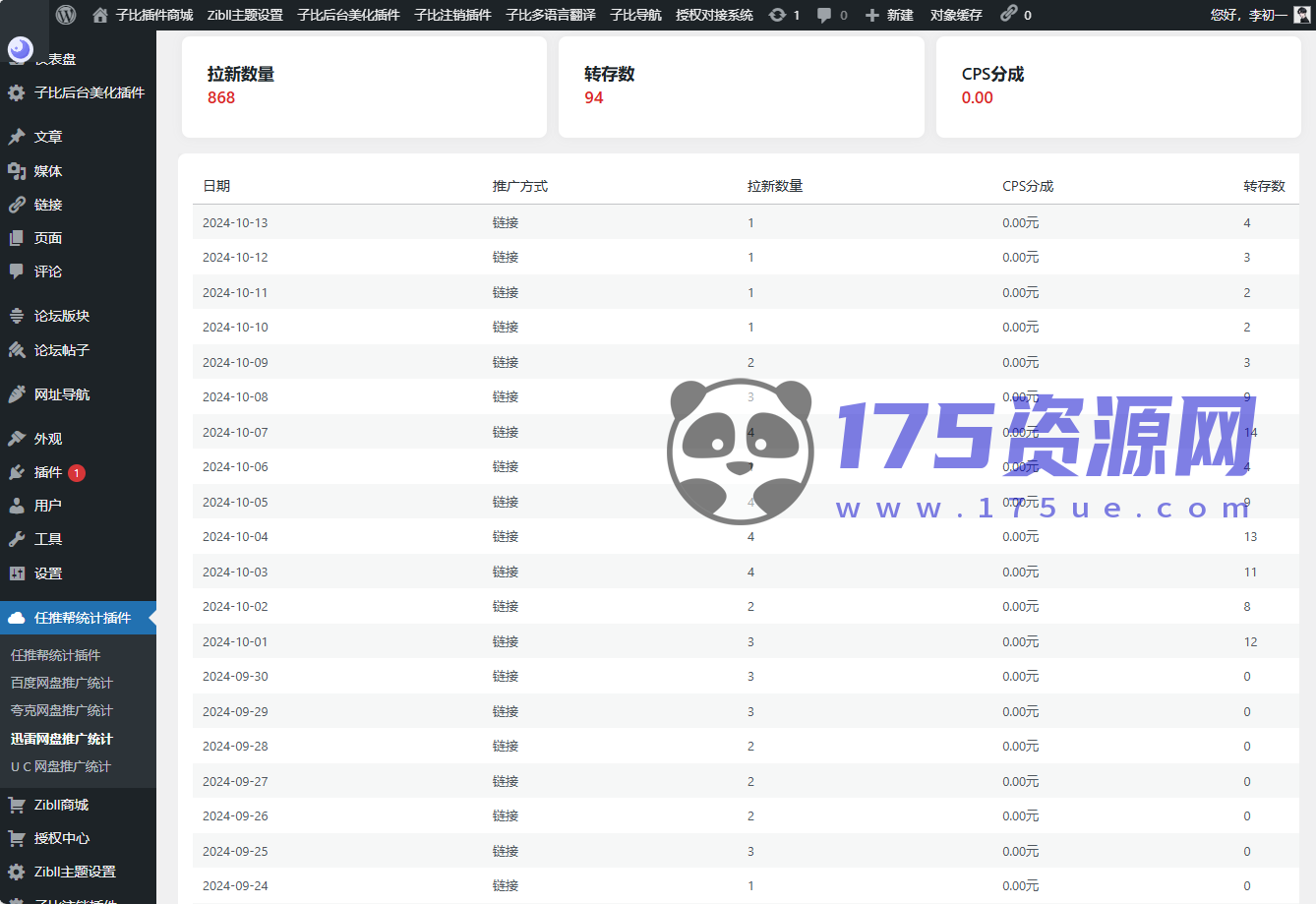Open the updates refresh icon

pos(777,15)
